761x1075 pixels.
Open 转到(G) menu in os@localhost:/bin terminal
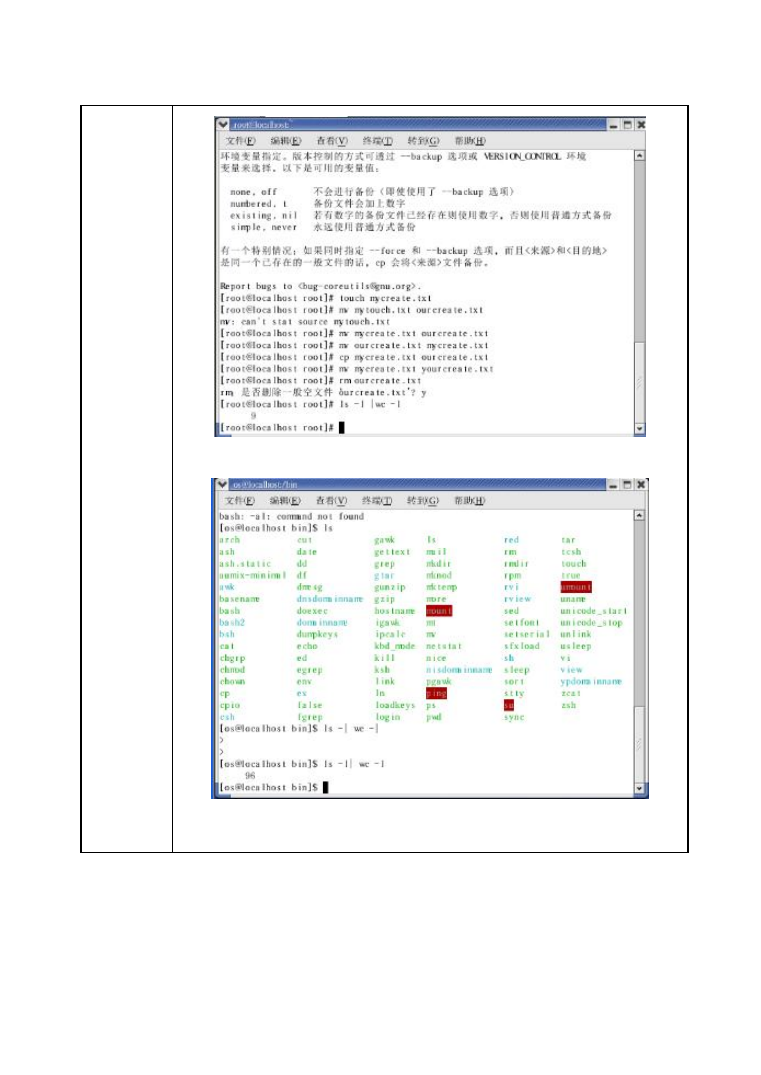(422, 500)
